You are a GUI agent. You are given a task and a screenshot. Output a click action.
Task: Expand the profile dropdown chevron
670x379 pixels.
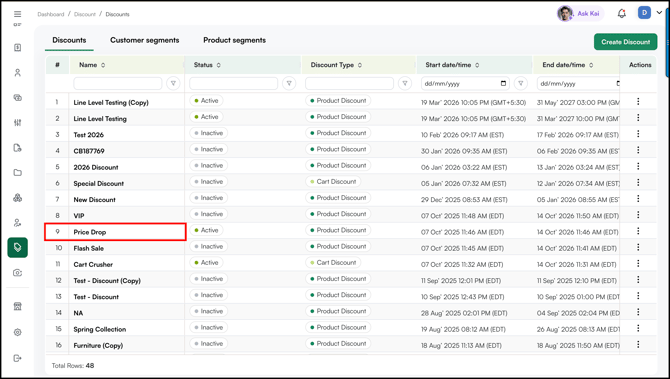[x=659, y=13]
